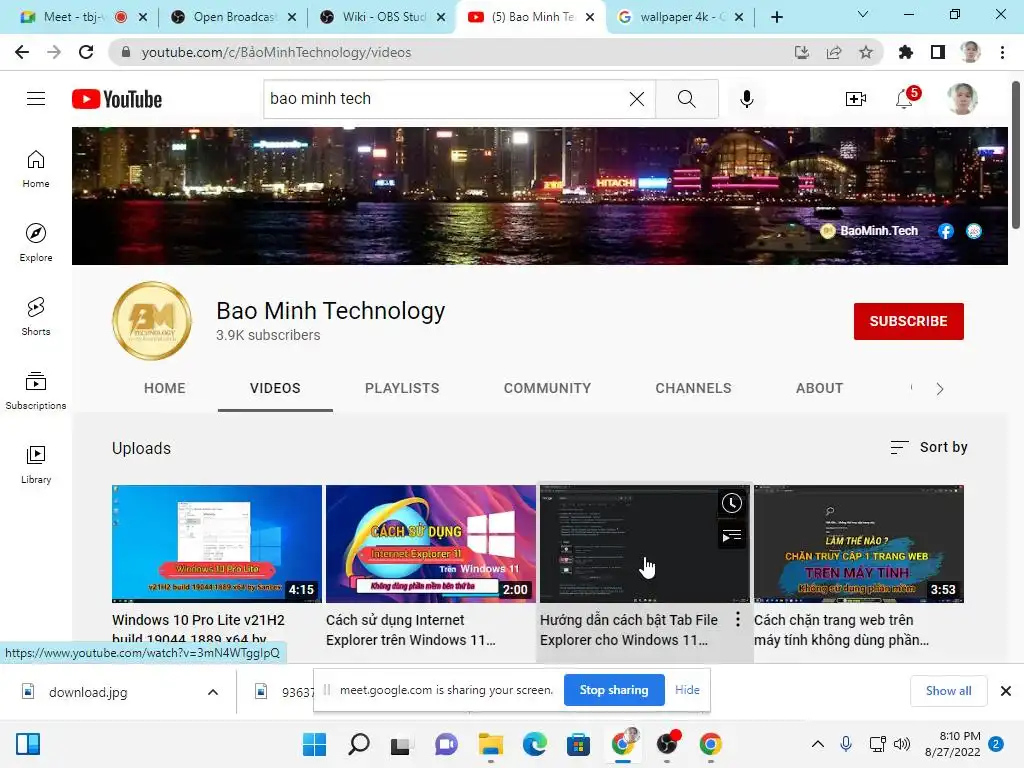Open Windows 10 Pro Lite video thumbnail

point(217,543)
